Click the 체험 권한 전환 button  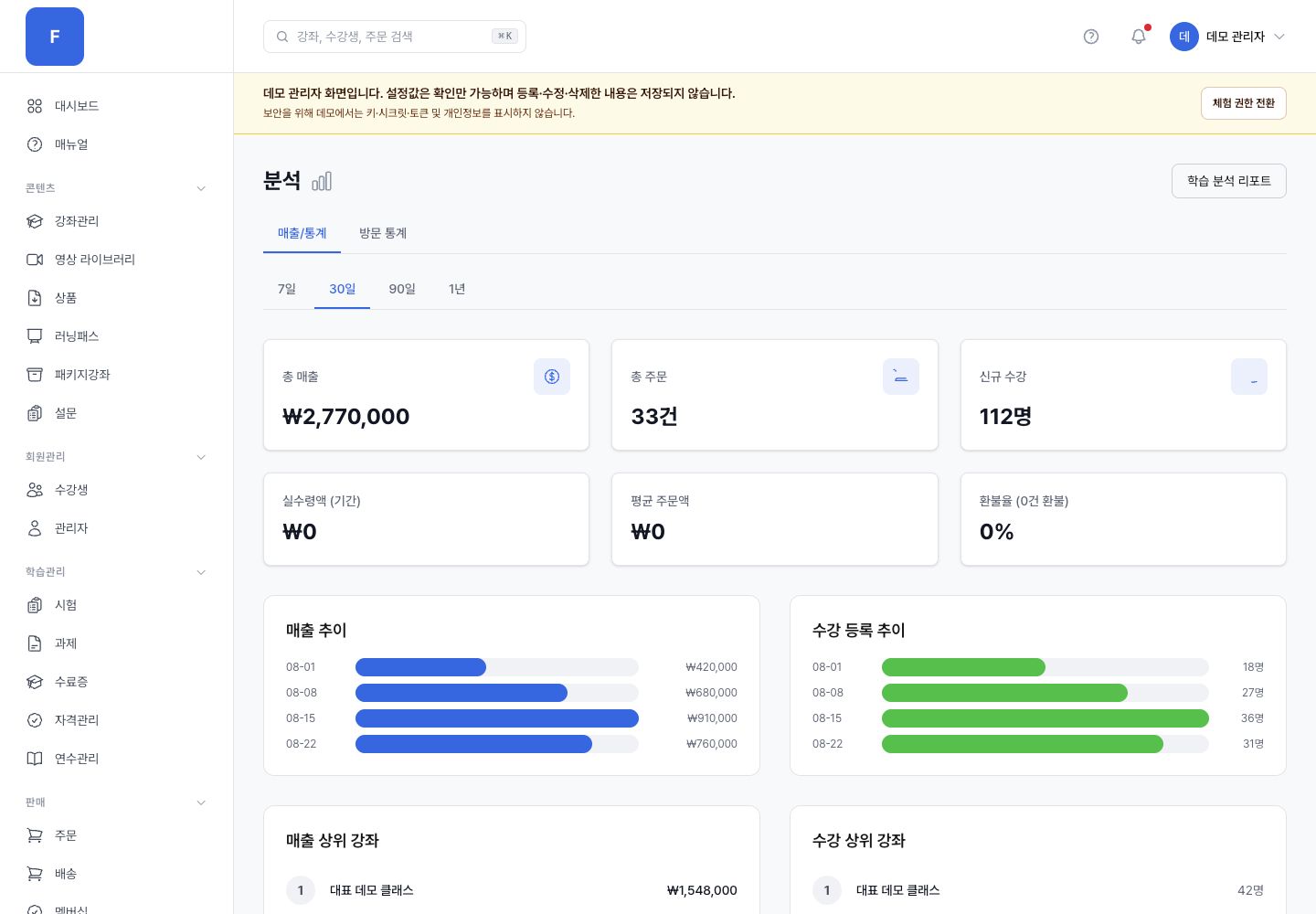point(1244,103)
